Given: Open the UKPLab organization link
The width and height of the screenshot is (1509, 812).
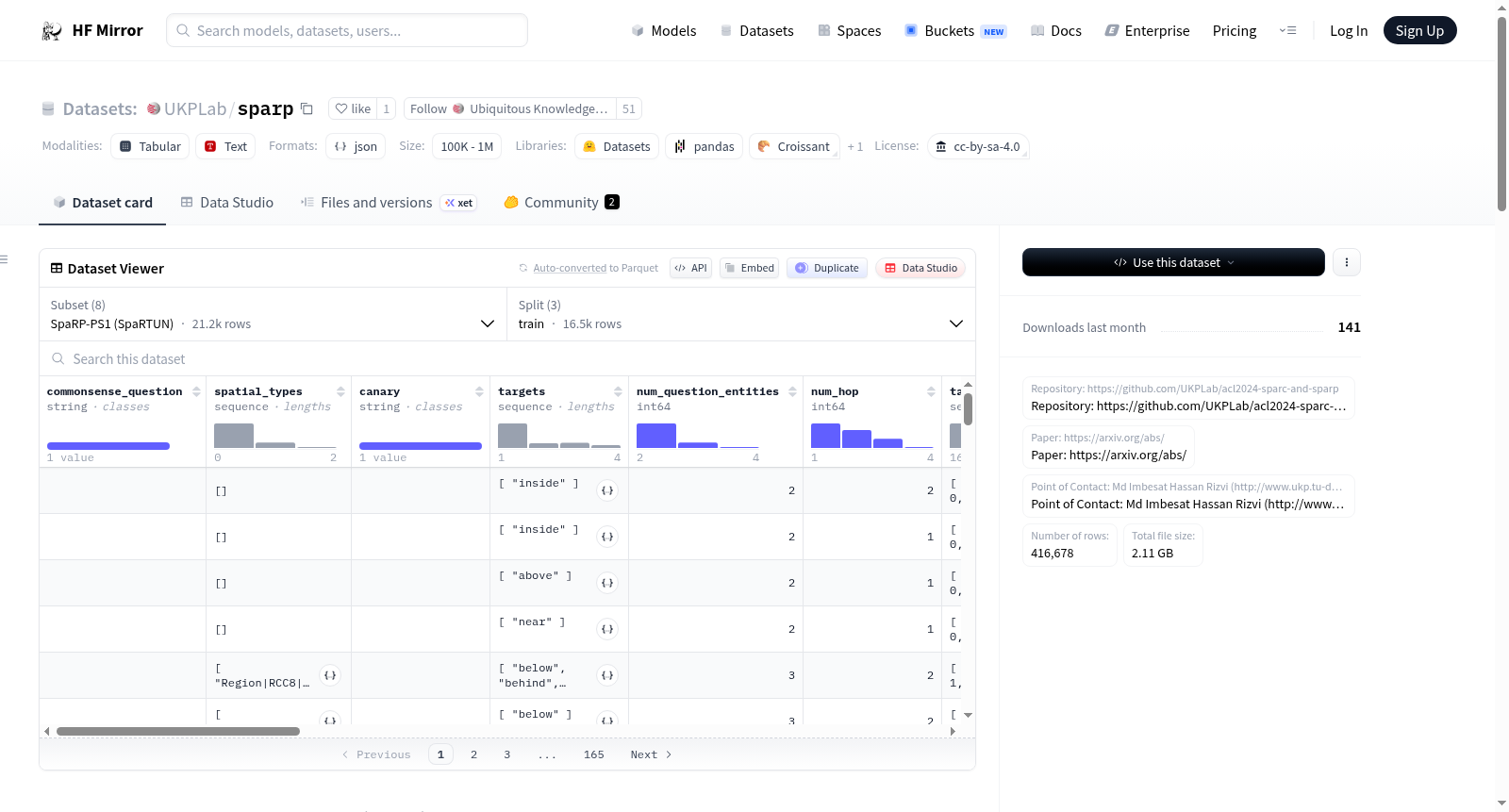Looking at the screenshot, I should pyautogui.click(x=195, y=108).
